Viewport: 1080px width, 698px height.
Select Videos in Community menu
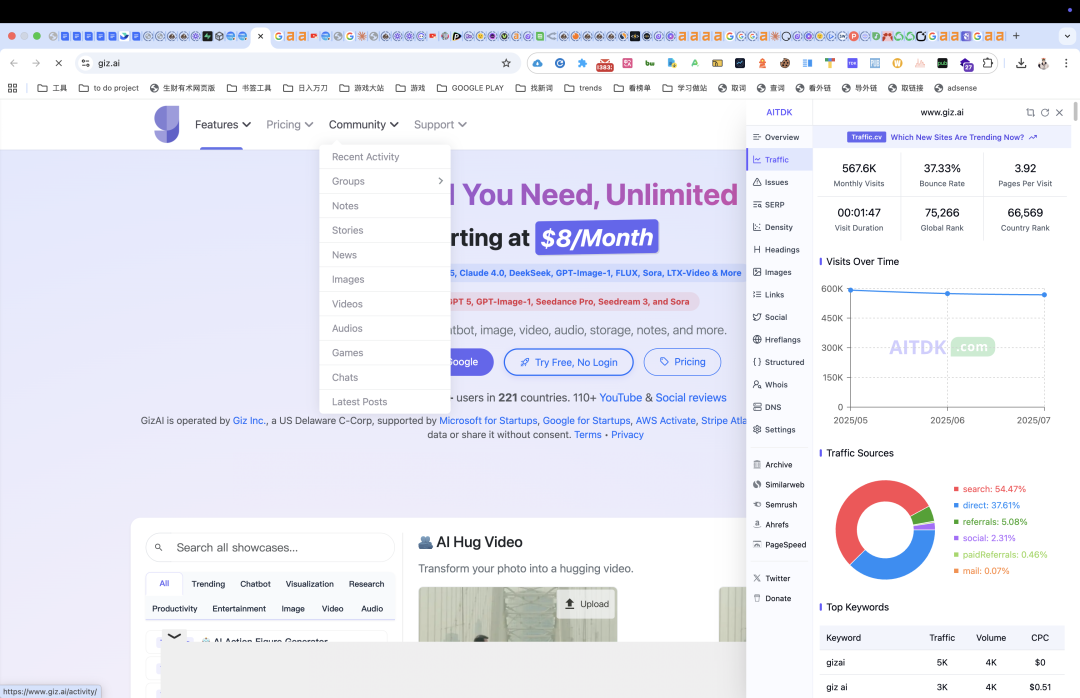pos(385,304)
